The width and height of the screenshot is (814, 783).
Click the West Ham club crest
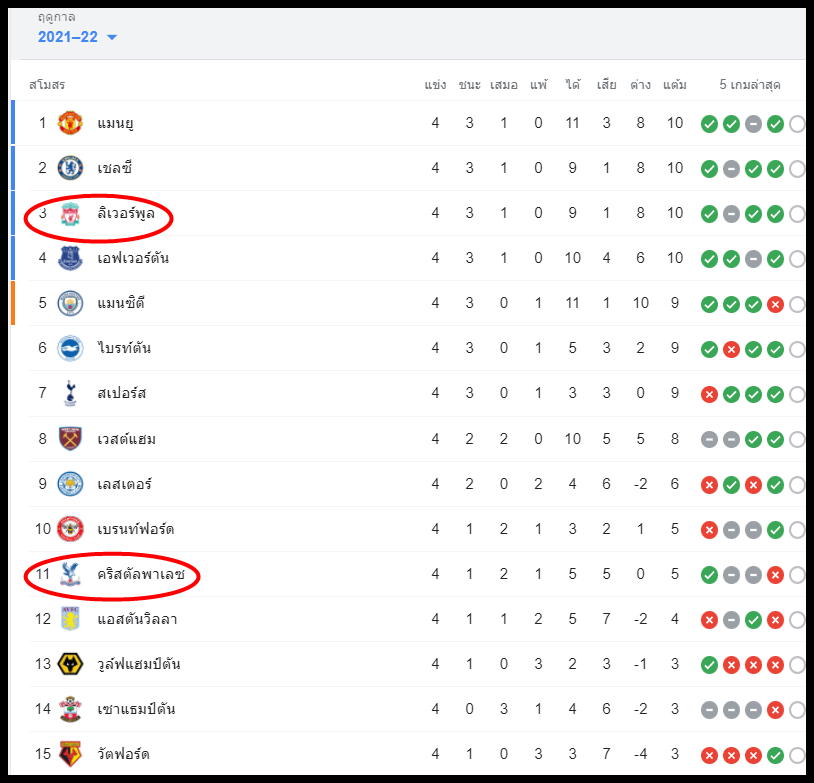point(70,439)
